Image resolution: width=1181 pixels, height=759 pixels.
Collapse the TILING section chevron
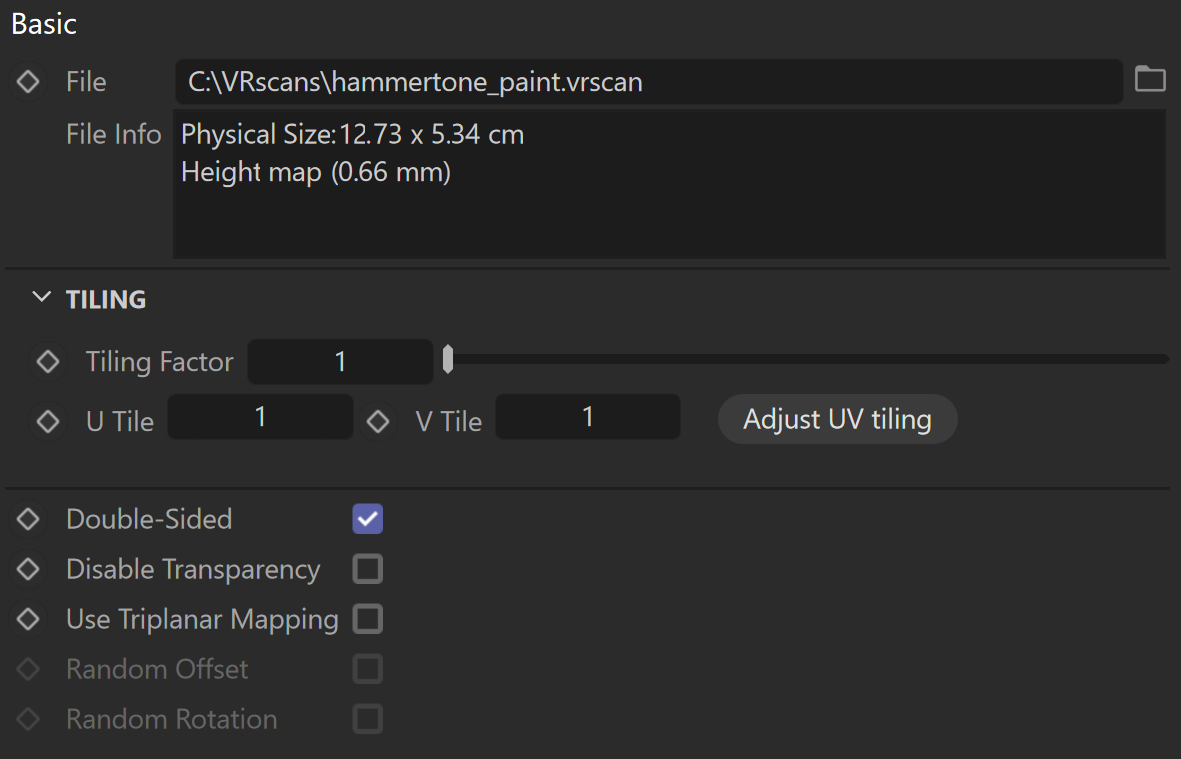(x=41, y=297)
